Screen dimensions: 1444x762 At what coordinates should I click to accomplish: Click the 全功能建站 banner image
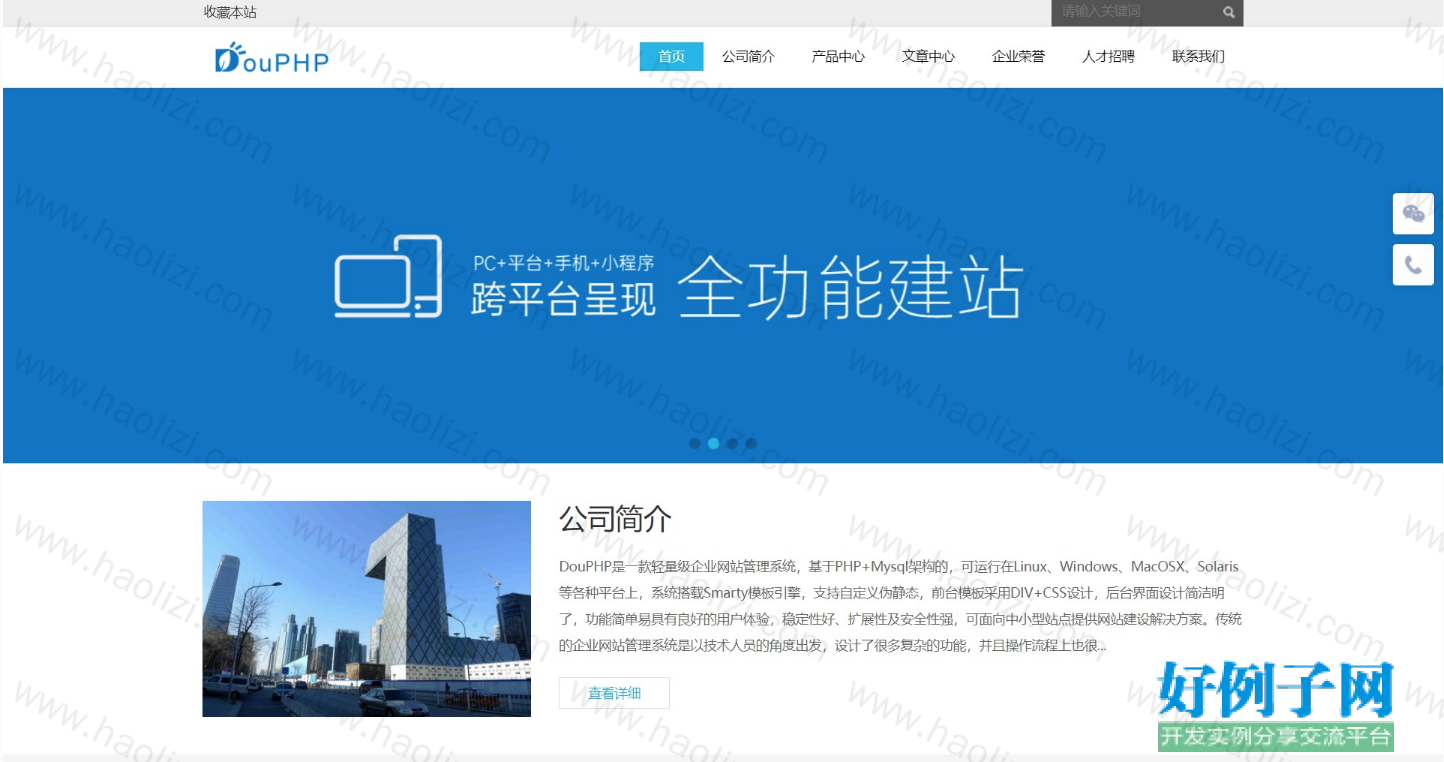click(722, 275)
